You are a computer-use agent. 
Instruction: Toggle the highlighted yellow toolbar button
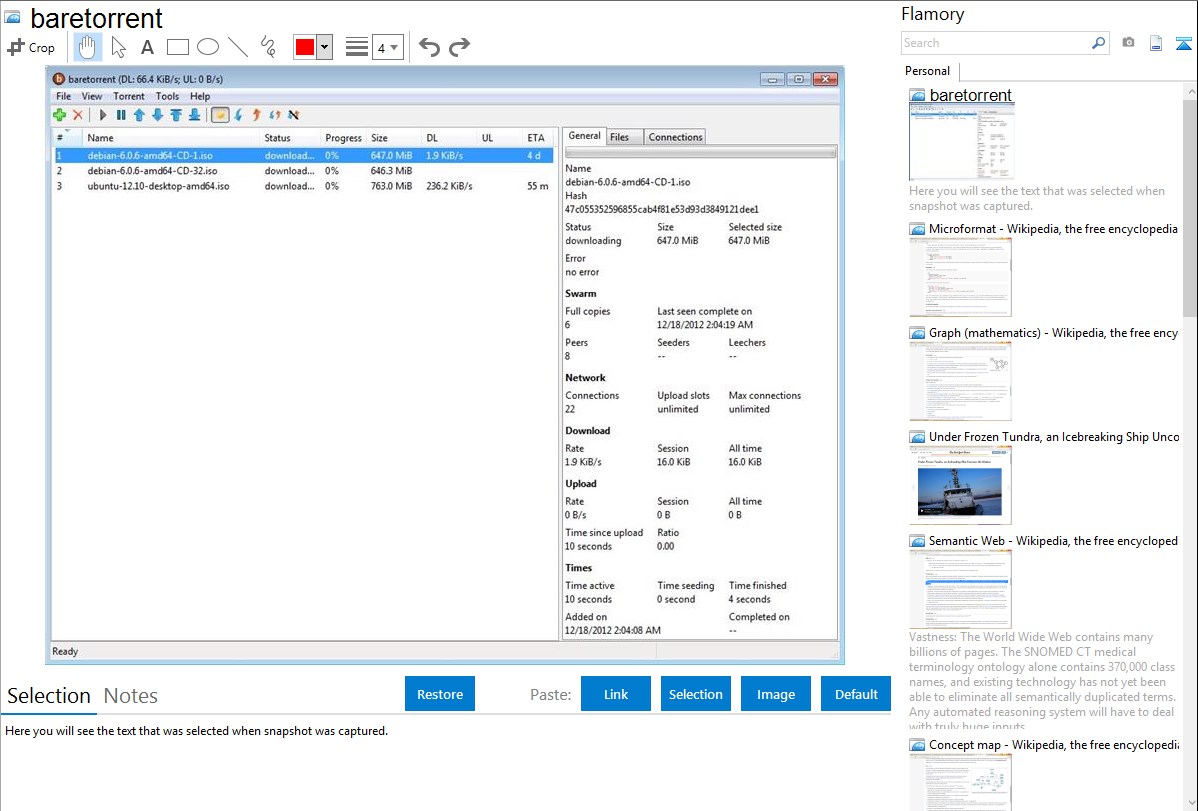pyautogui.click(x=220, y=115)
